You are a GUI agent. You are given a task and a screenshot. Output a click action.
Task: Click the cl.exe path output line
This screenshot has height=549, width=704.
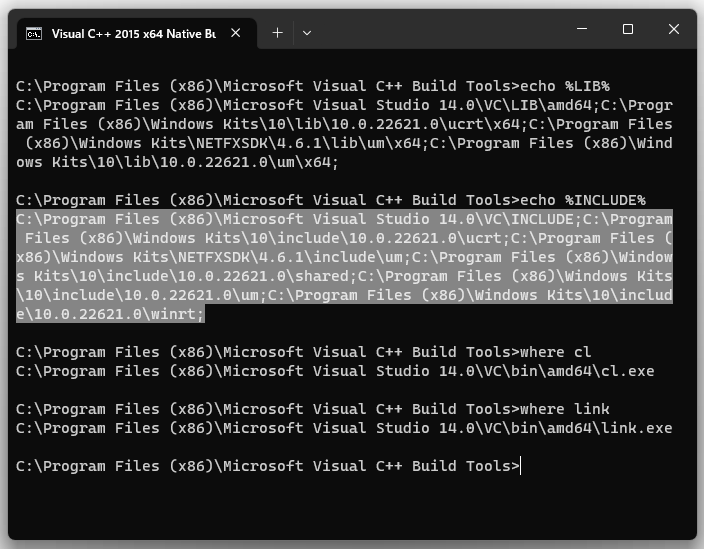pos(335,371)
